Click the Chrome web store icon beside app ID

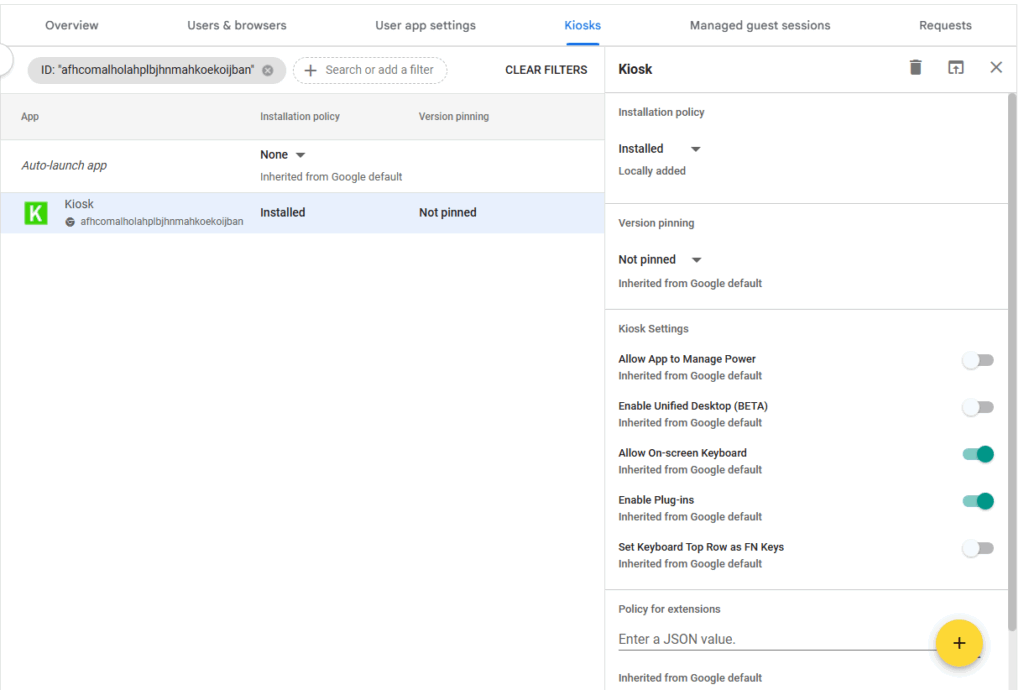pos(70,222)
